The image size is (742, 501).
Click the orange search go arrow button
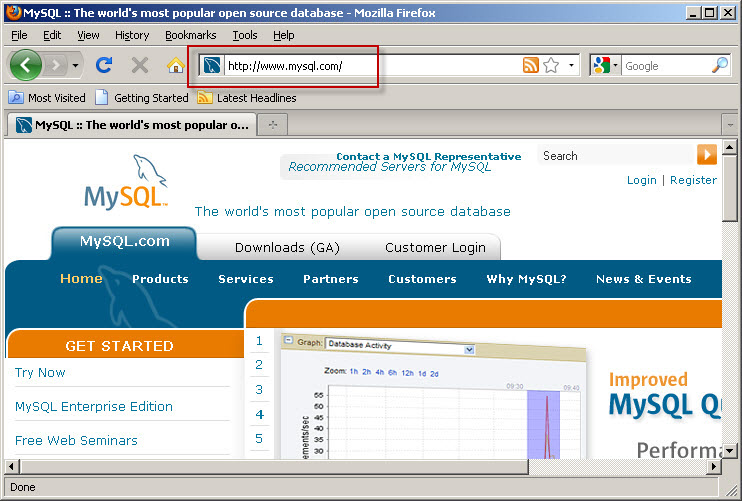(x=707, y=155)
